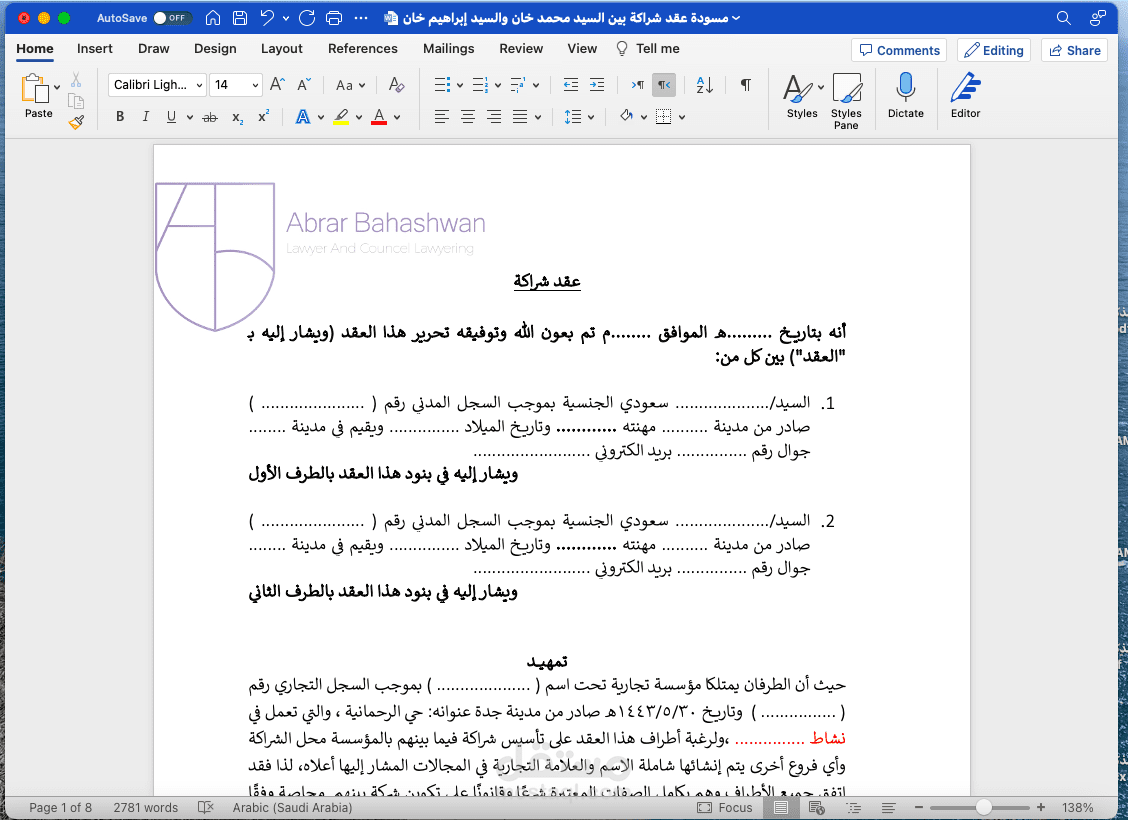The image size is (1128, 820).
Task: Open borders dropdown arrow
Action: click(x=682, y=117)
